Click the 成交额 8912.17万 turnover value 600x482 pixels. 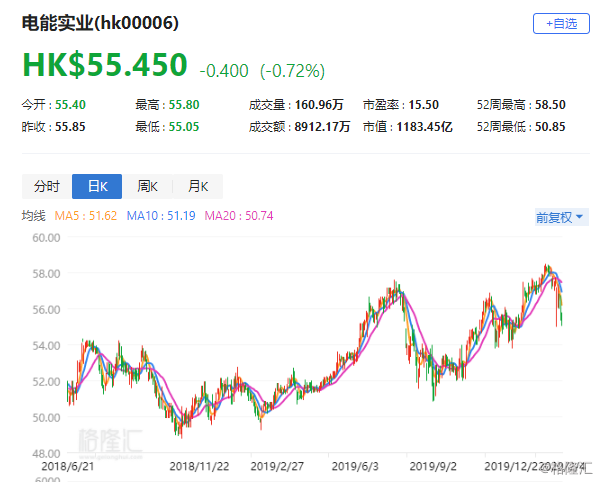tap(300, 127)
